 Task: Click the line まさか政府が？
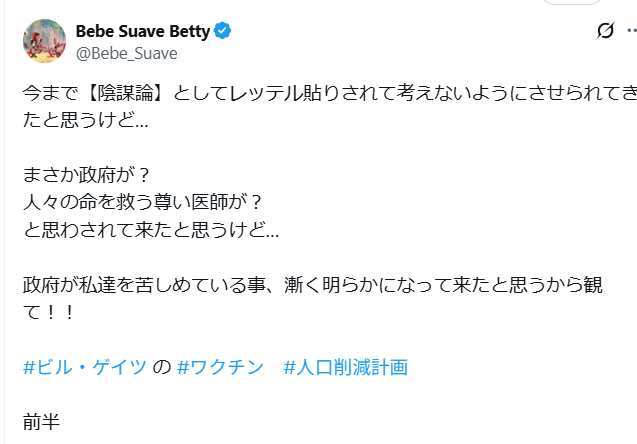coord(87,175)
